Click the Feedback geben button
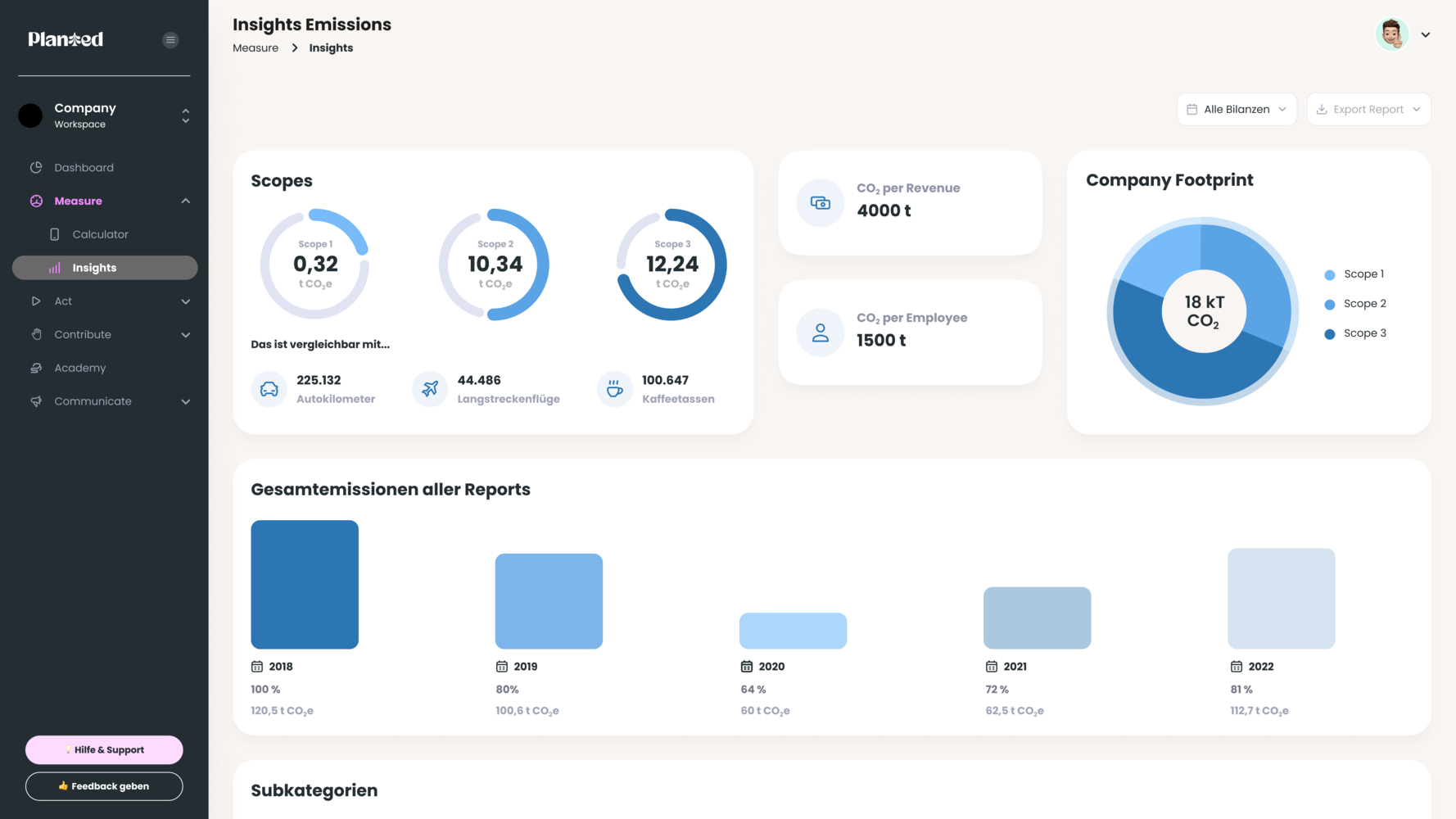 point(104,786)
